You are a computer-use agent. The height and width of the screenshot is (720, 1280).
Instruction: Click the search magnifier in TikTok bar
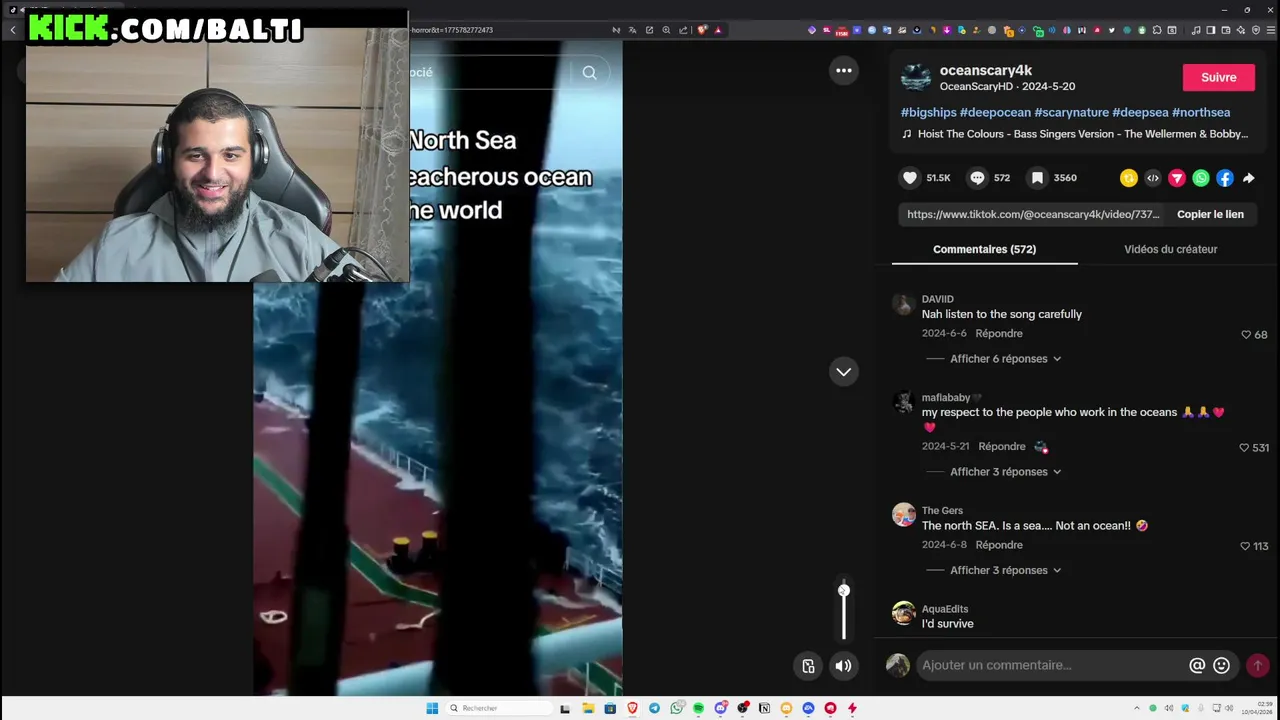tap(589, 72)
